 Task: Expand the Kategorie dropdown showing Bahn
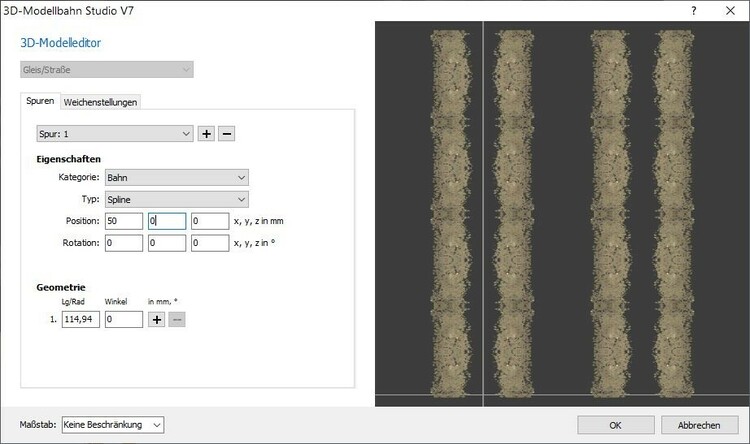tap(177, 178)
